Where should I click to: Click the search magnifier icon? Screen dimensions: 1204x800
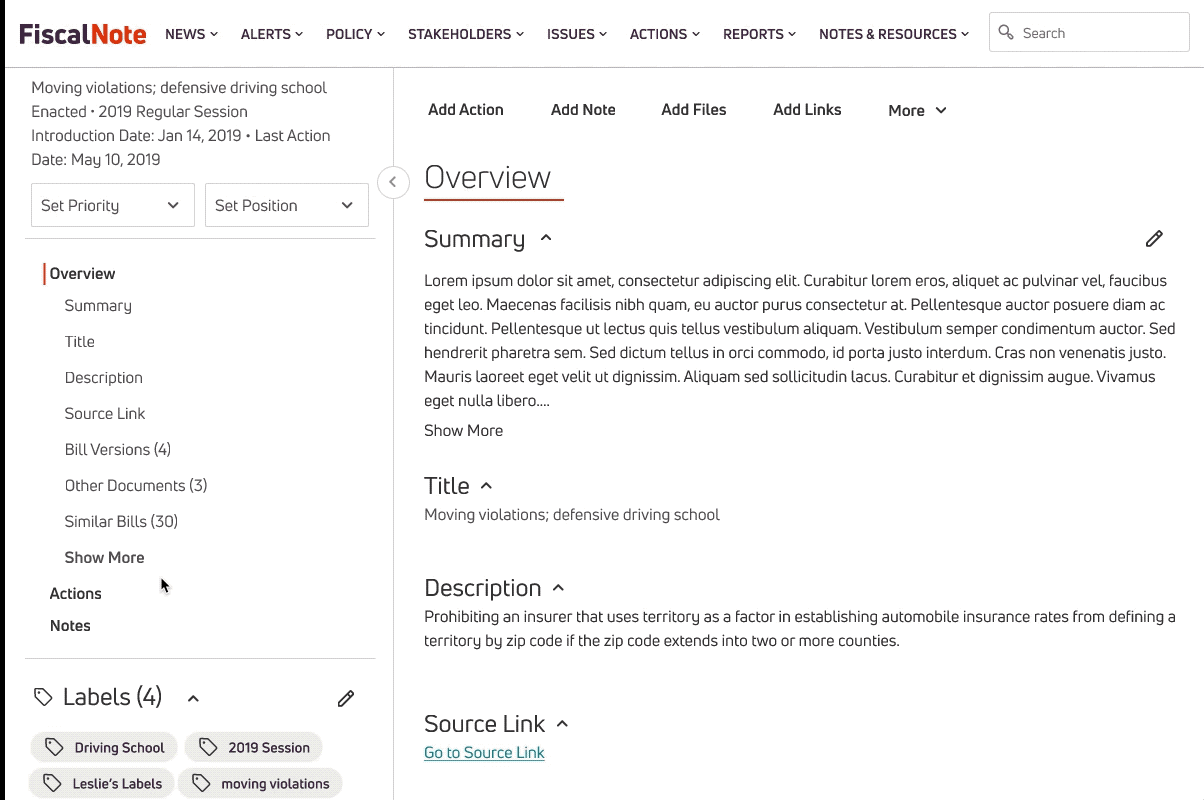coord(1006,33)
